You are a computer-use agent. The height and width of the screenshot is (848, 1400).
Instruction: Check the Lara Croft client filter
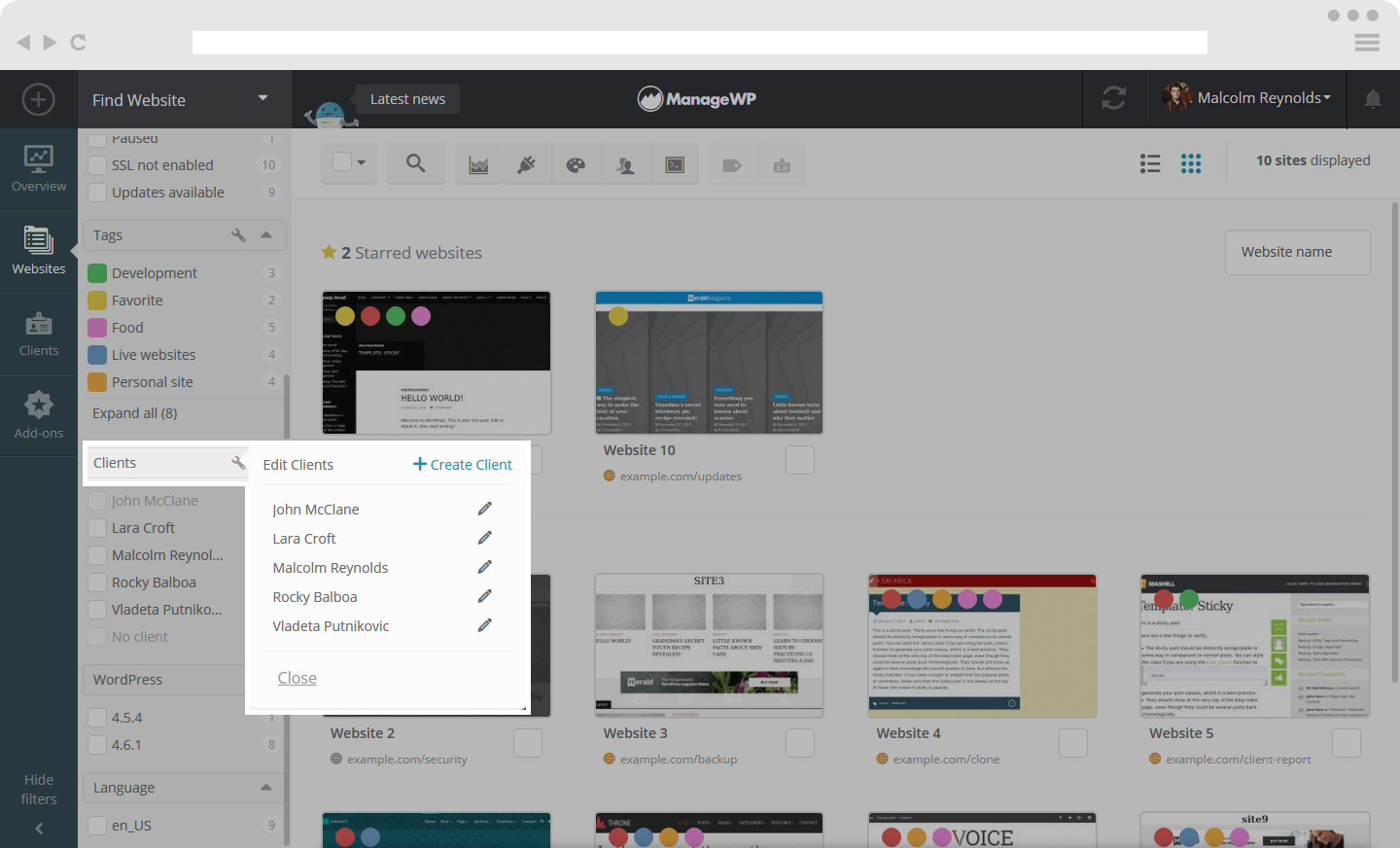[x=97, y=528]
